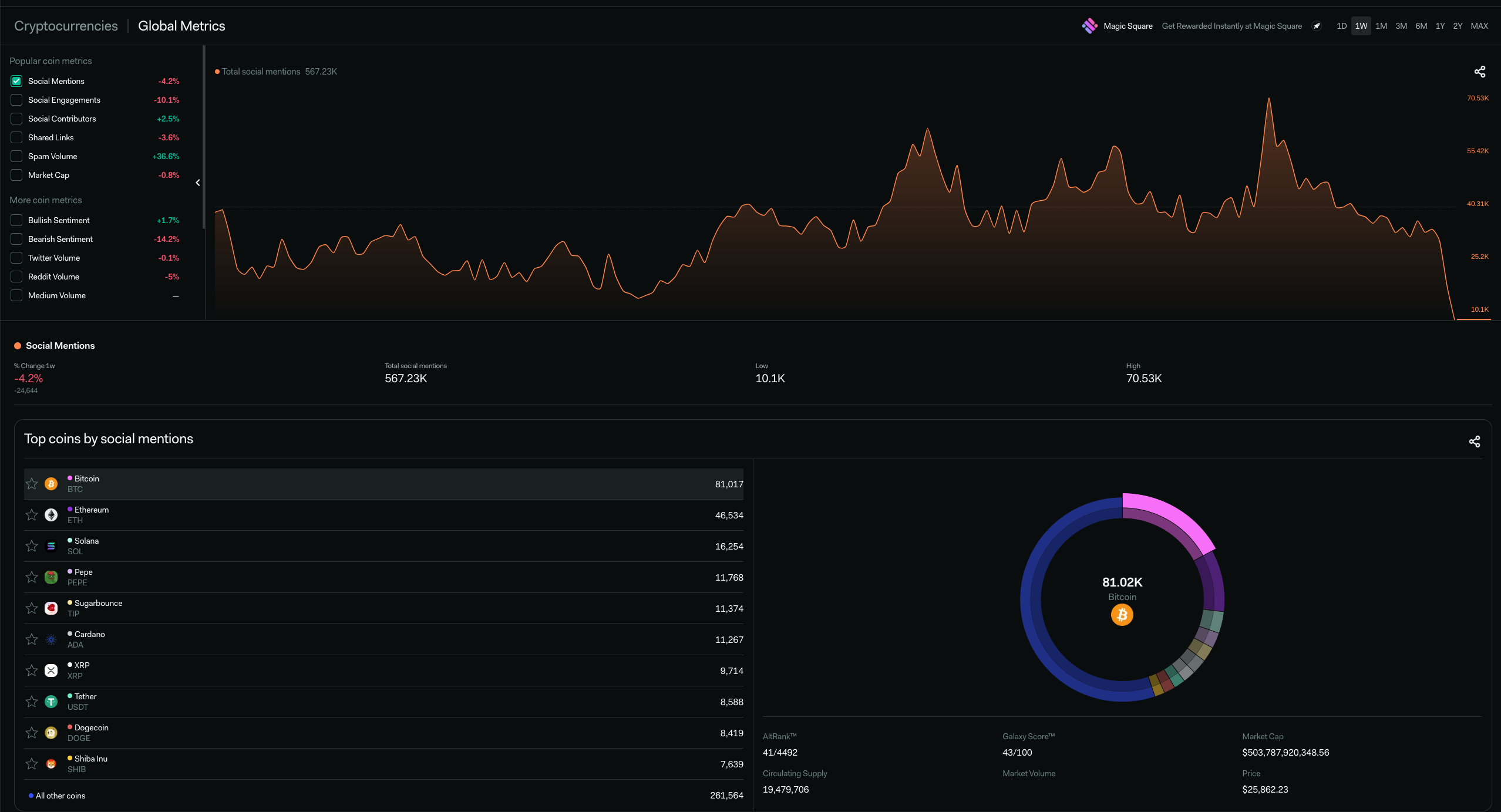Click the metrics sidebar scrollbar

click(x=204, y=138)
